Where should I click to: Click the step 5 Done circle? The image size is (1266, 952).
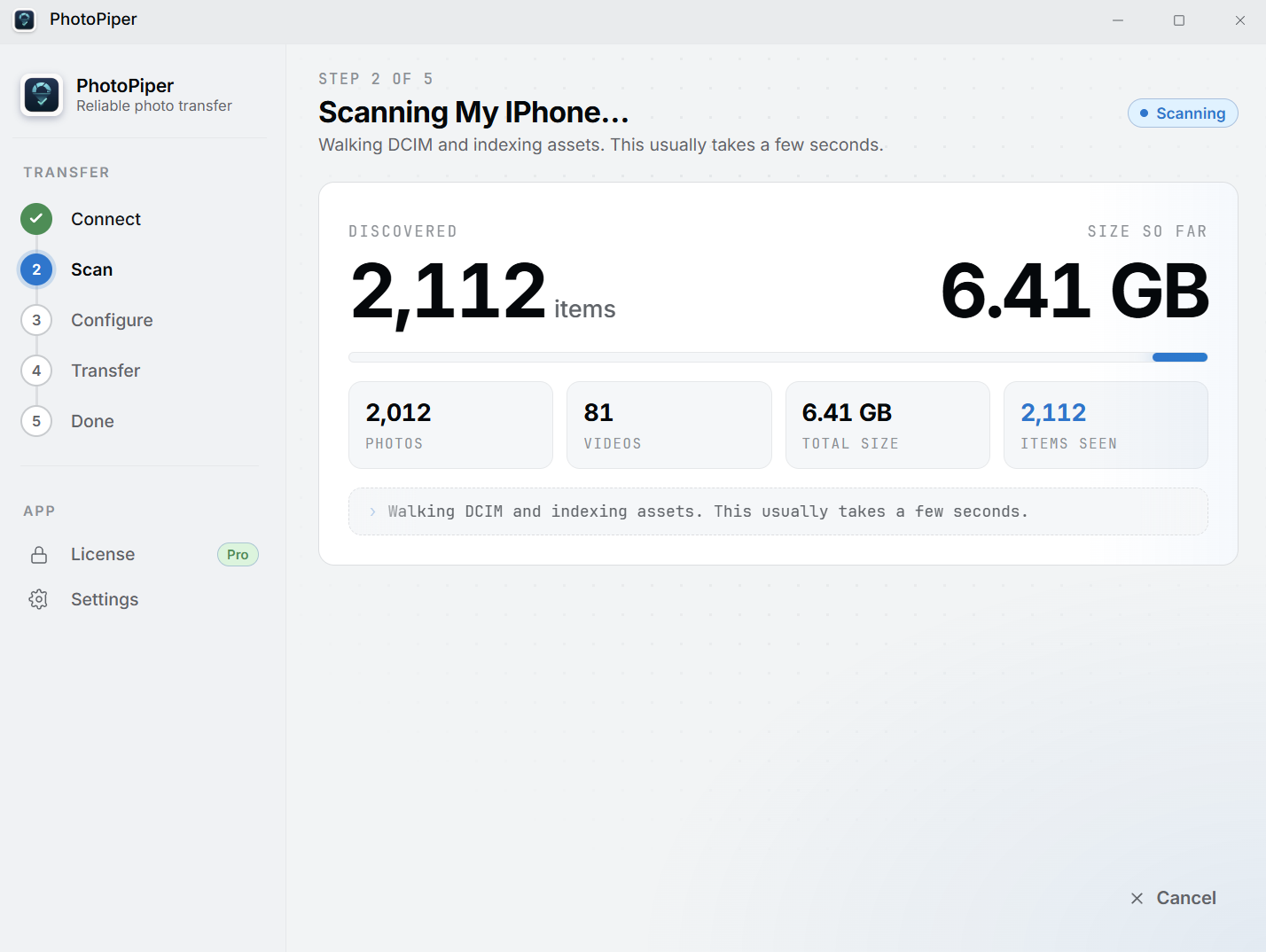coord(36,421)
